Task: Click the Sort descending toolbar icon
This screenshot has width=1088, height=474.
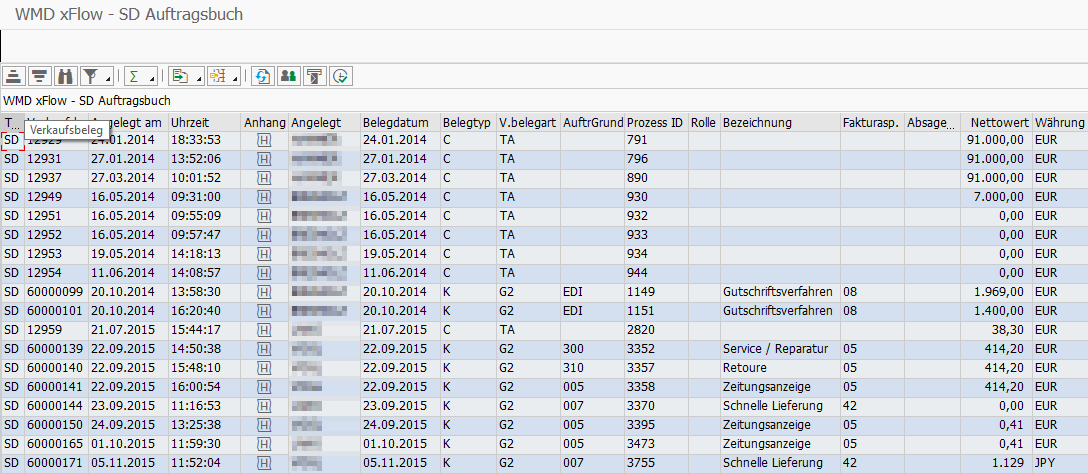Action: 40,76
